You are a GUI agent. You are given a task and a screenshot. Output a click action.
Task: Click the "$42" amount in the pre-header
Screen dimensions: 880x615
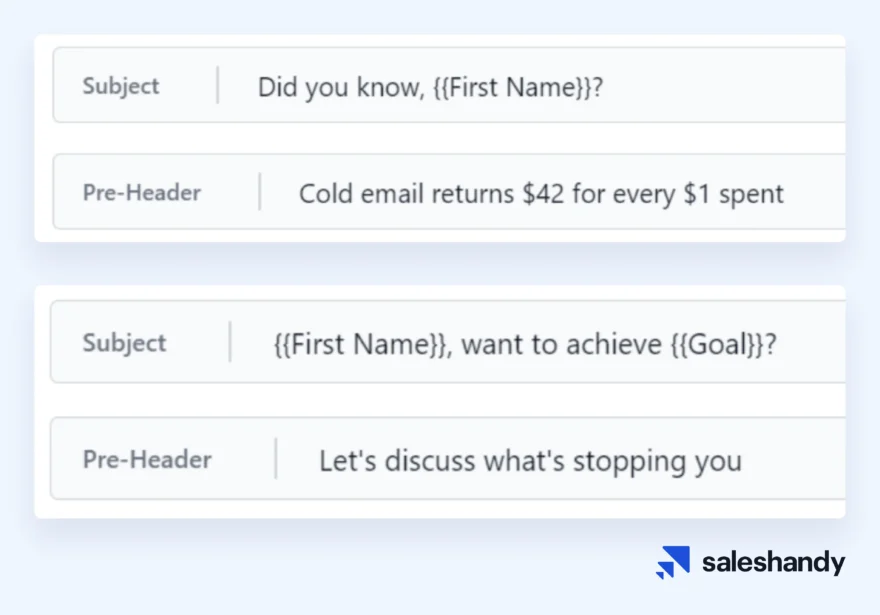pyautogui.click(x=543, y=193)
